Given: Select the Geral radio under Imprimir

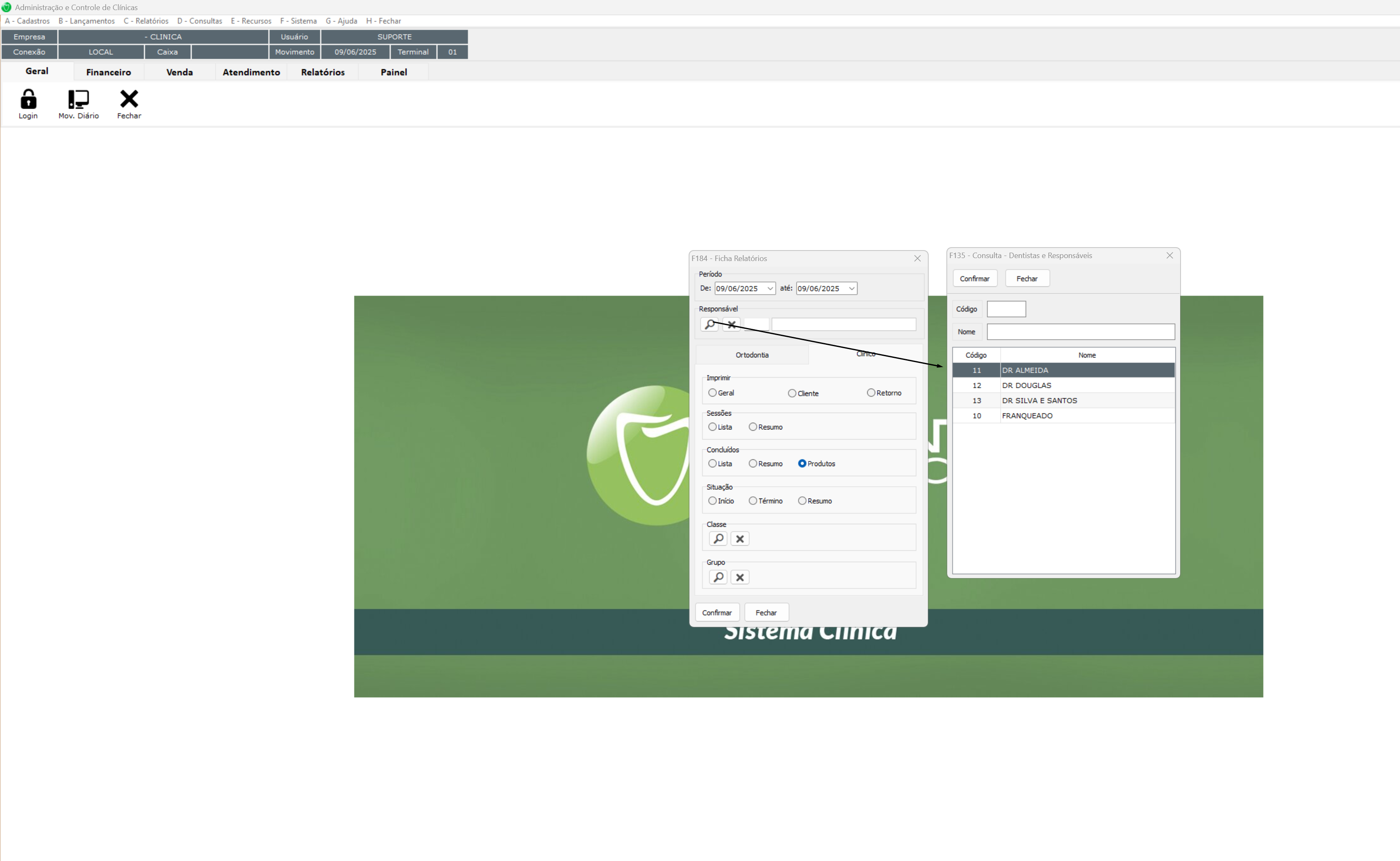Looking at the screenshot, I should 713,393.
